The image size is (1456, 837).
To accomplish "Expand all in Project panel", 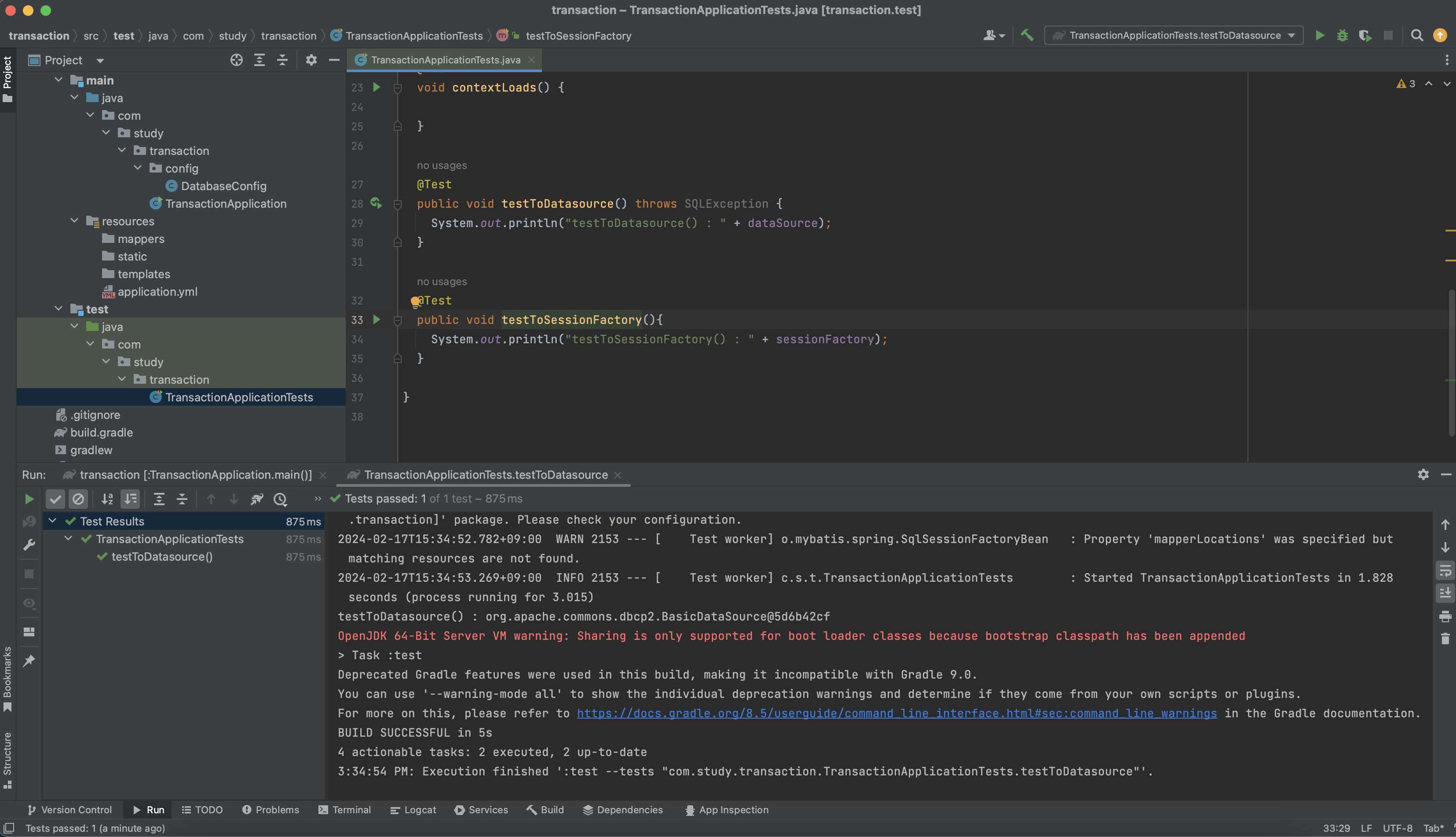I will (x=259, y=60).
